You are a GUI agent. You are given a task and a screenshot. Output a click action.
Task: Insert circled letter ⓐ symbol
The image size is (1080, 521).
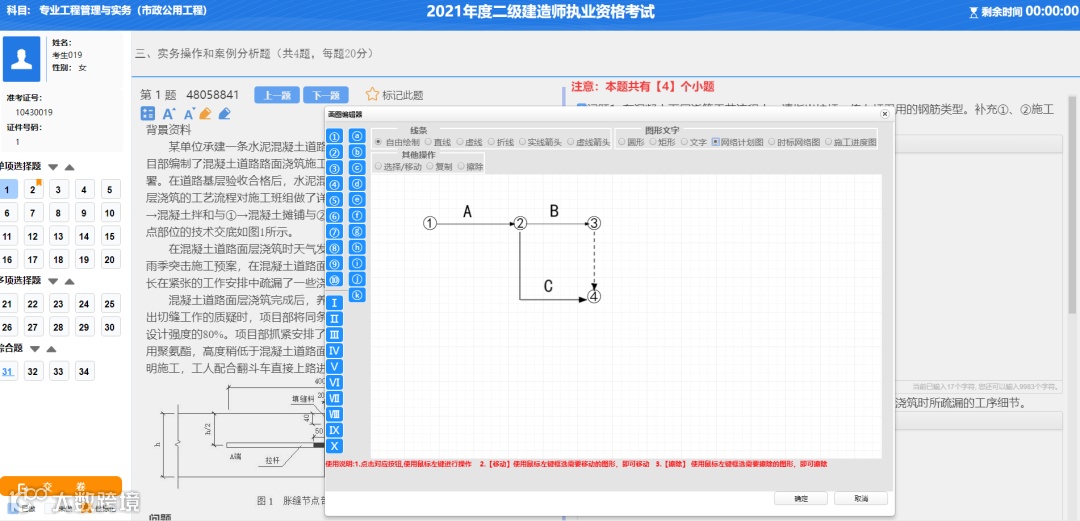(x=357, y=136)
